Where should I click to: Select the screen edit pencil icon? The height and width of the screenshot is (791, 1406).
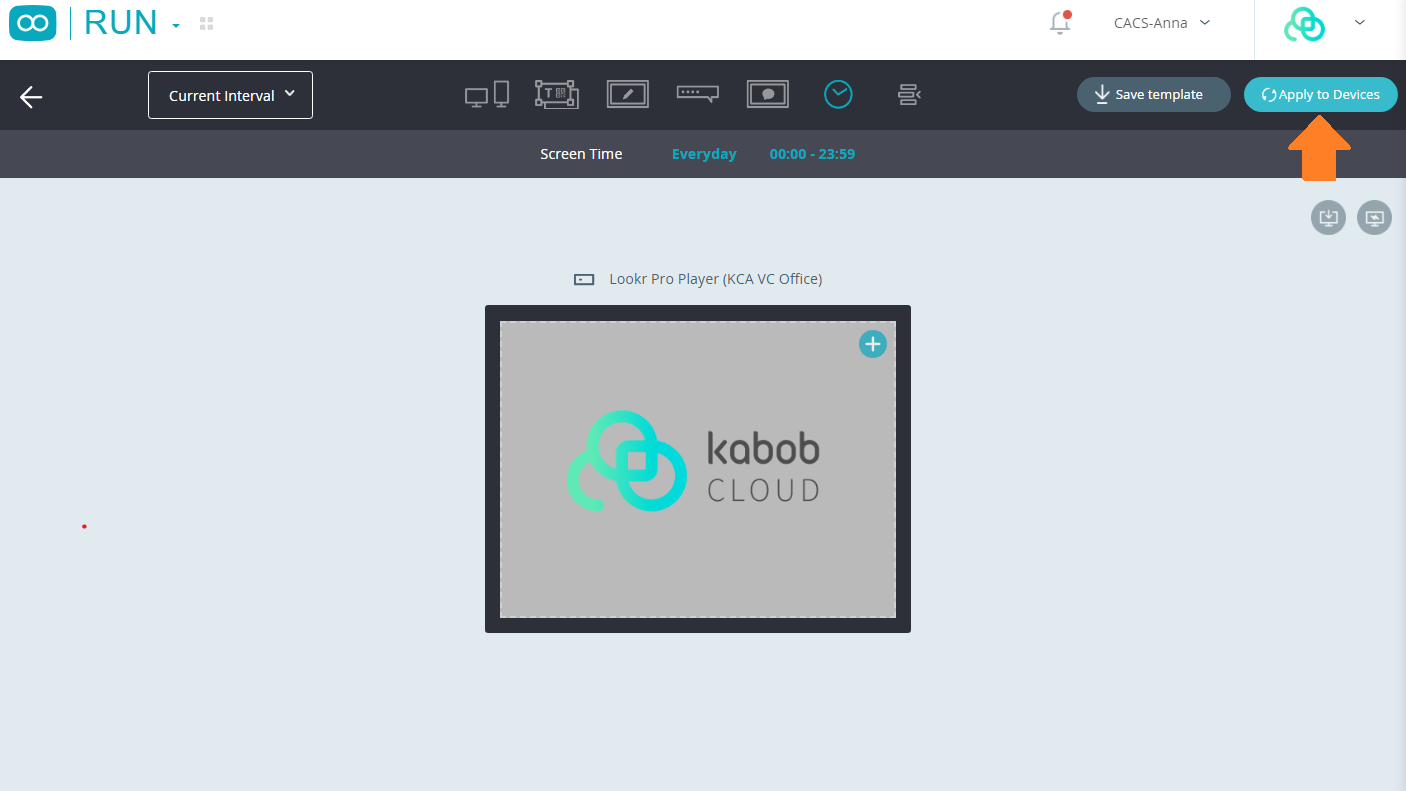(x=628, y=94)
